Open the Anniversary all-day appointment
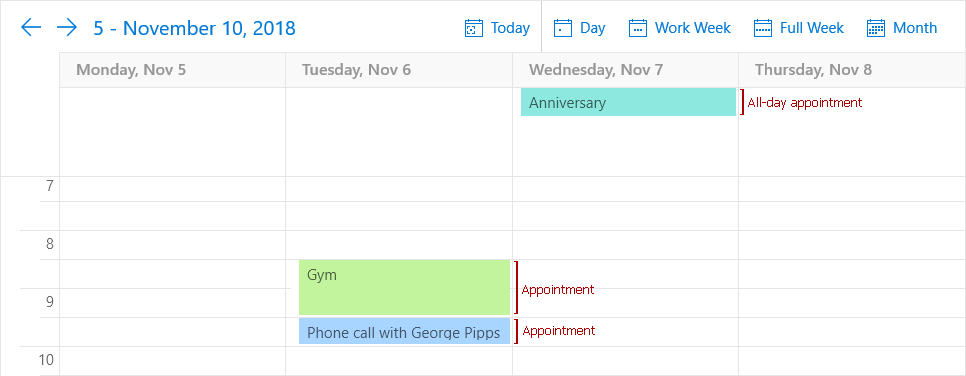 [x=628, y=102]
